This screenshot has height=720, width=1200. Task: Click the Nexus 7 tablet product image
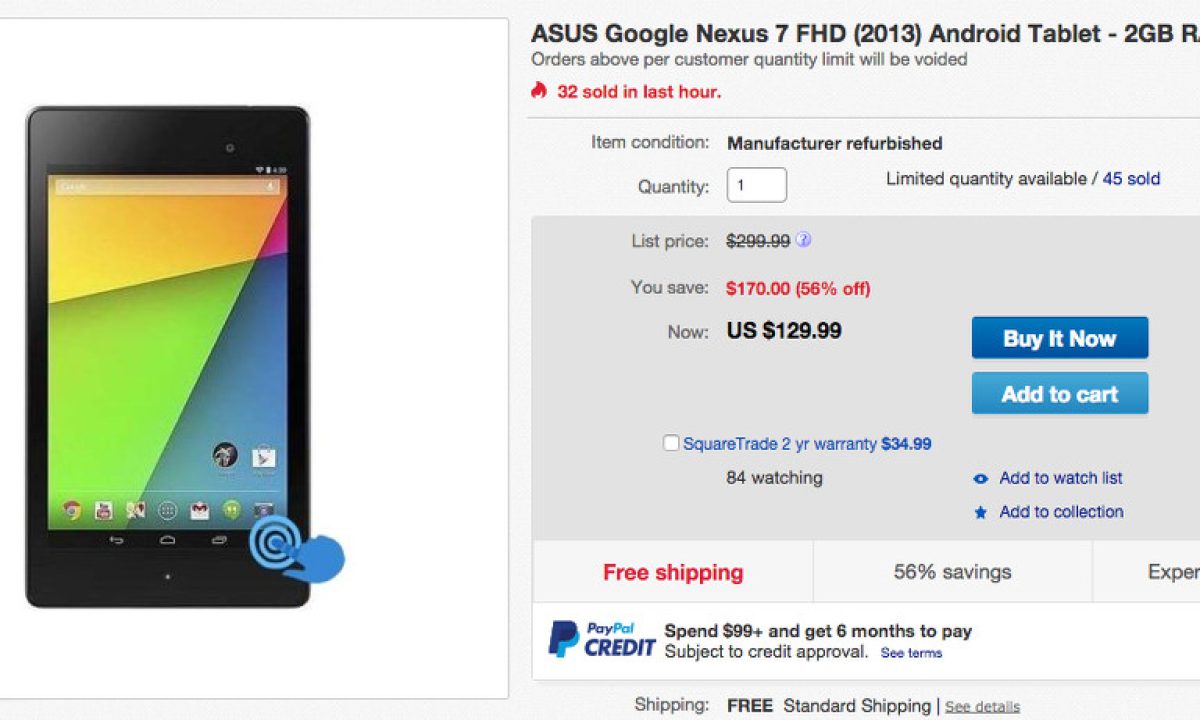click(168, 357)
